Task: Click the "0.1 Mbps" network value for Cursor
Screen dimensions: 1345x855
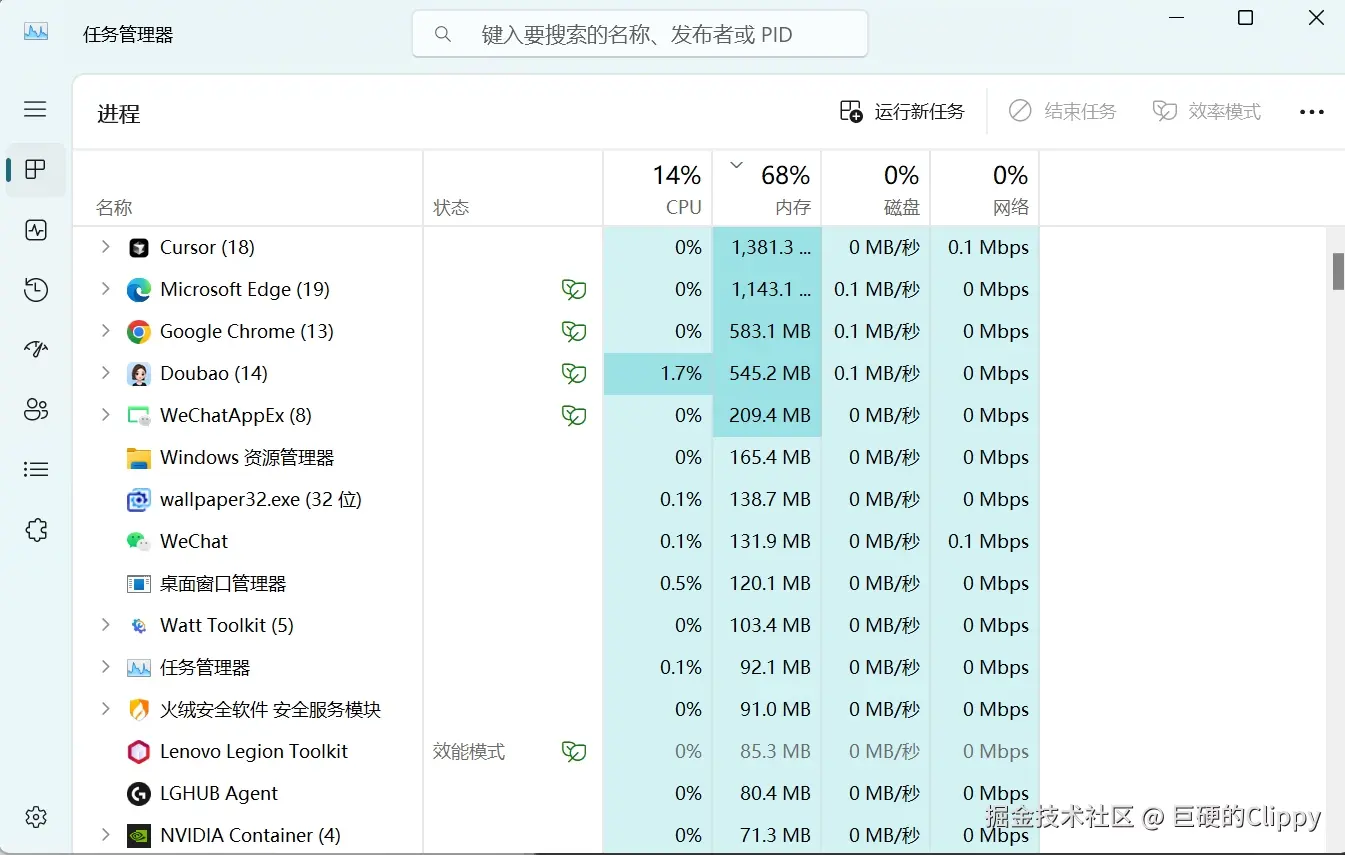Action: [x=989, y=248]
